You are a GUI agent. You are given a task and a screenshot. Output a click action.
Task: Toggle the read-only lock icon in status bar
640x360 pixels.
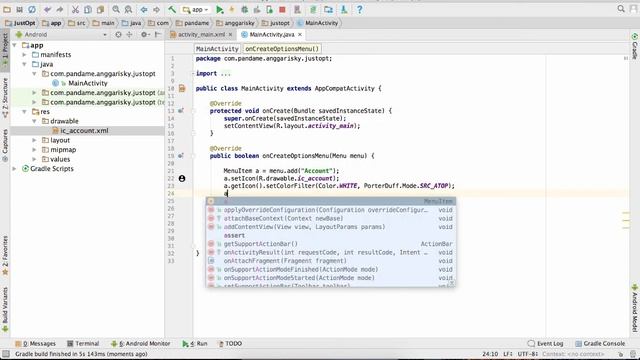pos(621,354)
